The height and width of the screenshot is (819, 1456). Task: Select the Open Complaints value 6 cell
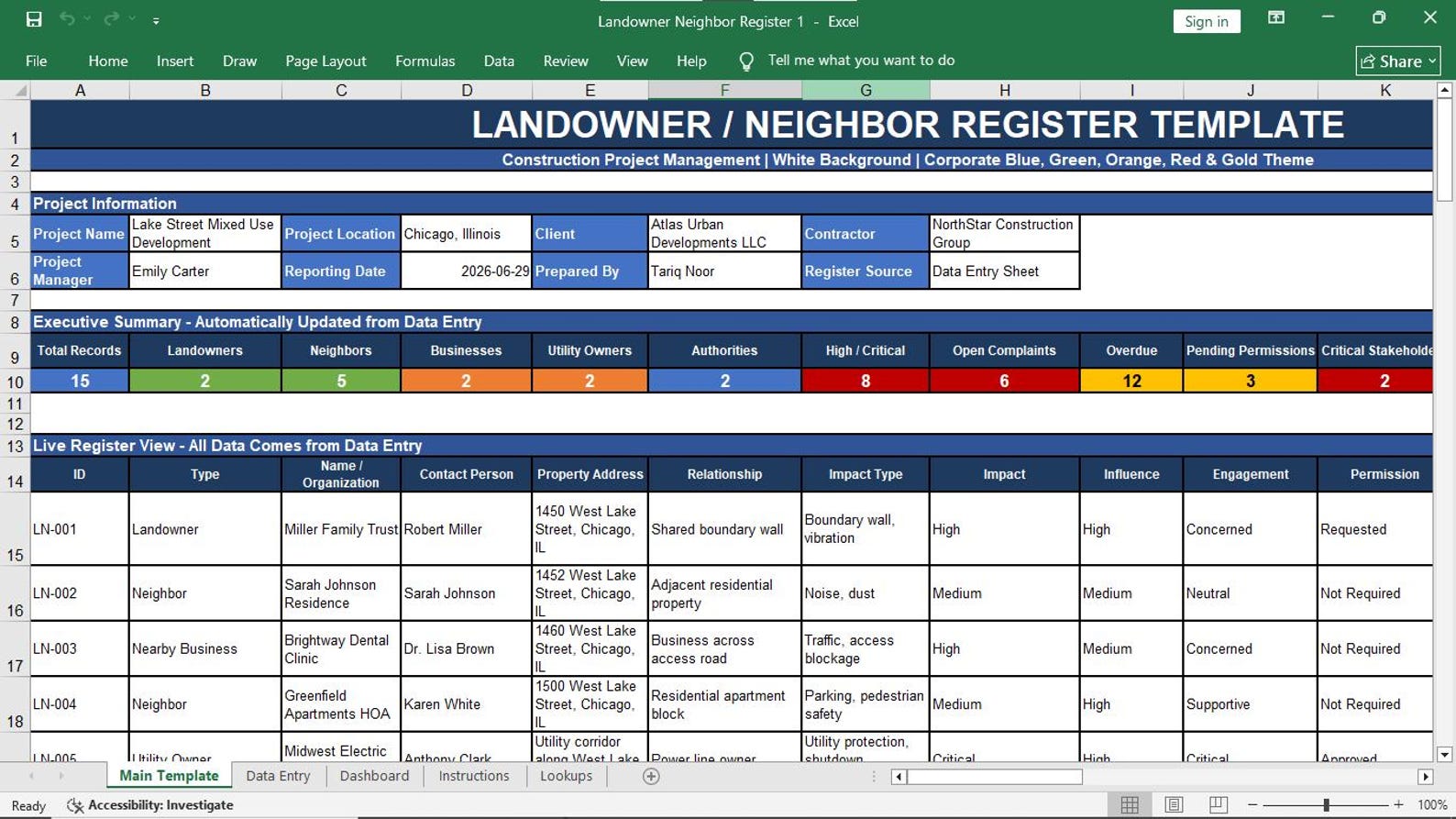point(1004,382)
